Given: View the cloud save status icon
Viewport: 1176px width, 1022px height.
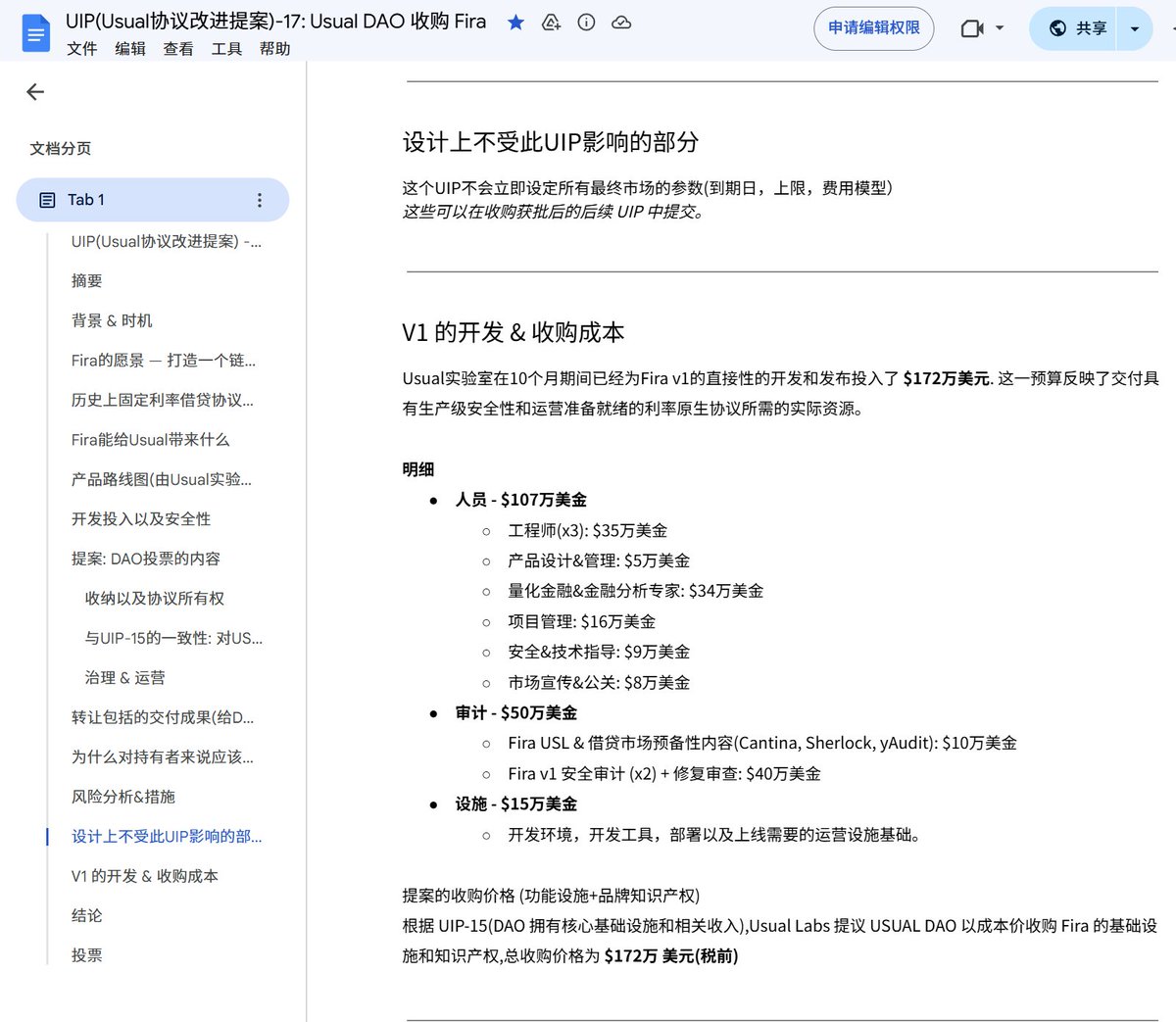Looking at the screenshot, I should pyautogui.click(x=621, y=22).
